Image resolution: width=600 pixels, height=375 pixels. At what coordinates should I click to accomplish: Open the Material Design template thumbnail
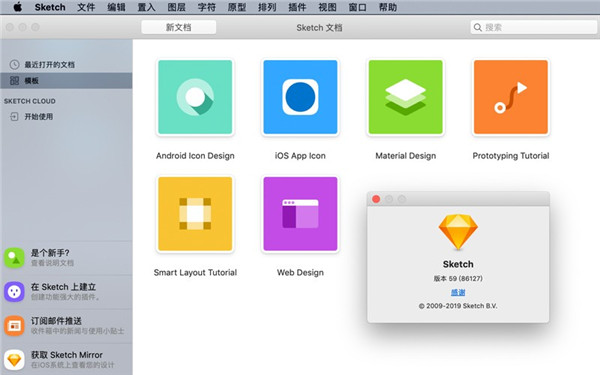(x=406, y=97)
